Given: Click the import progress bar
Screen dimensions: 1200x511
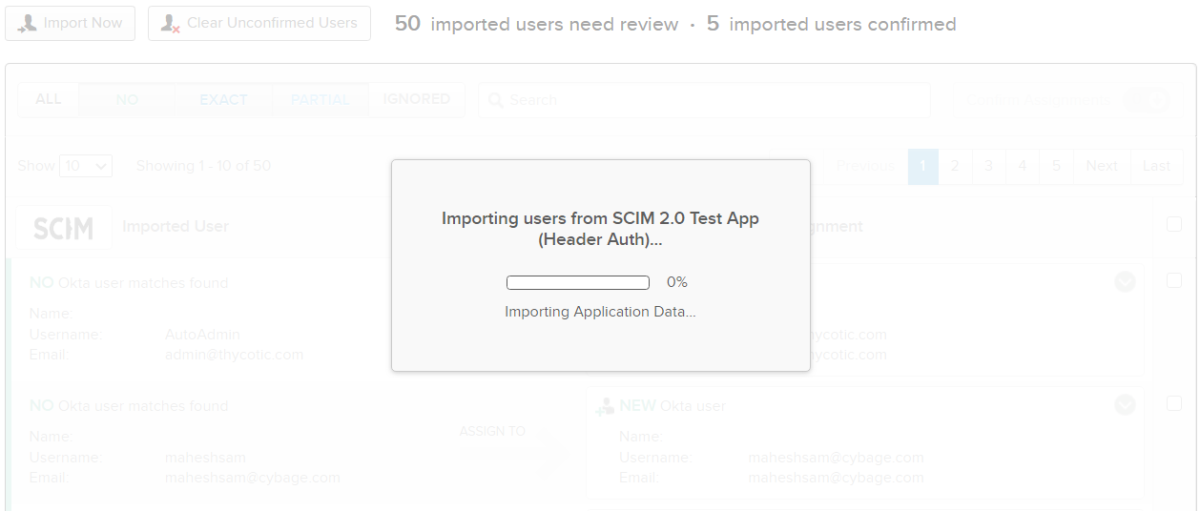Looking at the screenshot, I should (x=578, y=282).
